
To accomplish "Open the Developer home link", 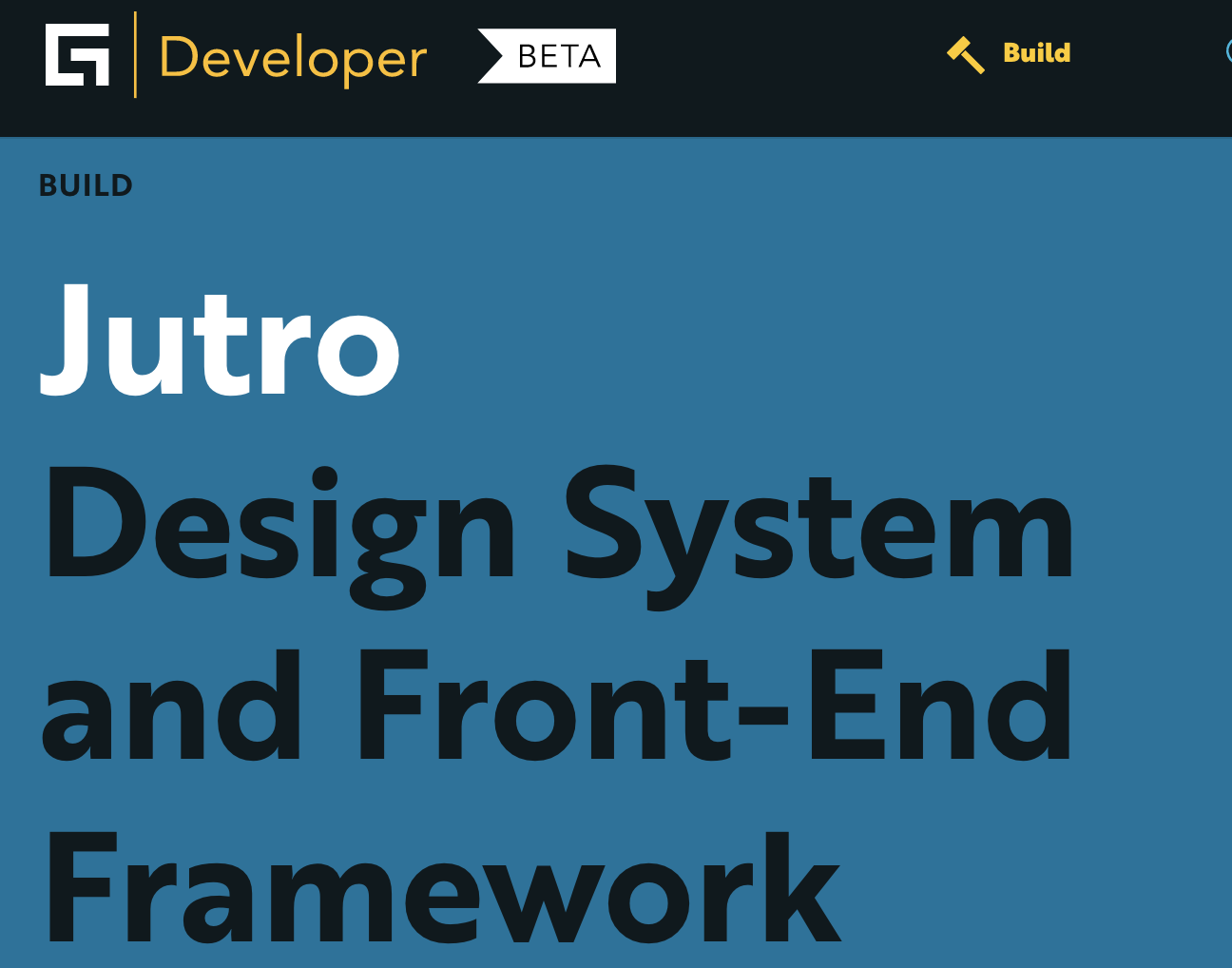I will [293, 57].
